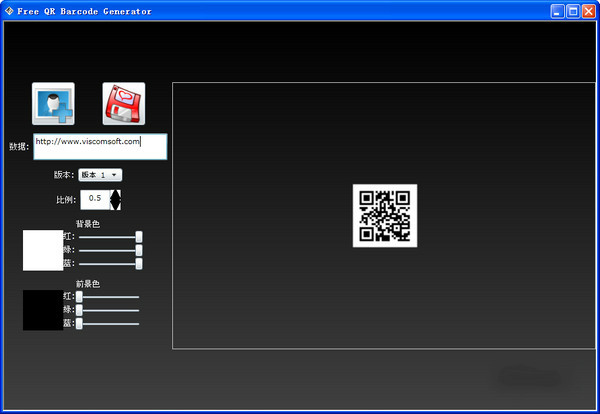Open the 版本 1 version dropdown

click(100, 175)
